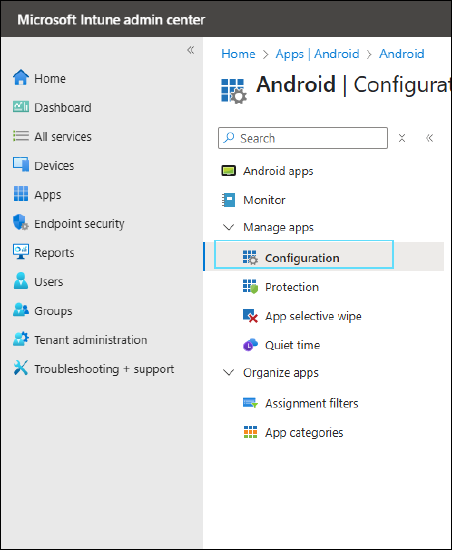Open Apps | Android breadcrumb link
The height and width of the screenshot is (550, 452).
click(317, 54)
